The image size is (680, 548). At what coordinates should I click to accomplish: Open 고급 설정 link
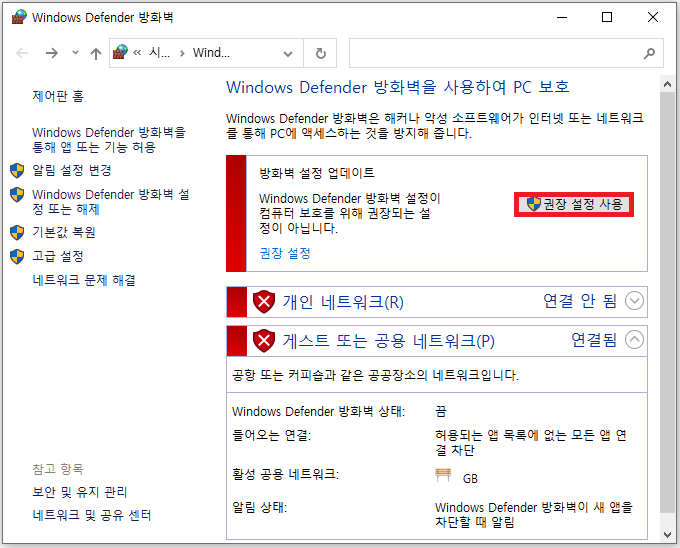[58, 256]
